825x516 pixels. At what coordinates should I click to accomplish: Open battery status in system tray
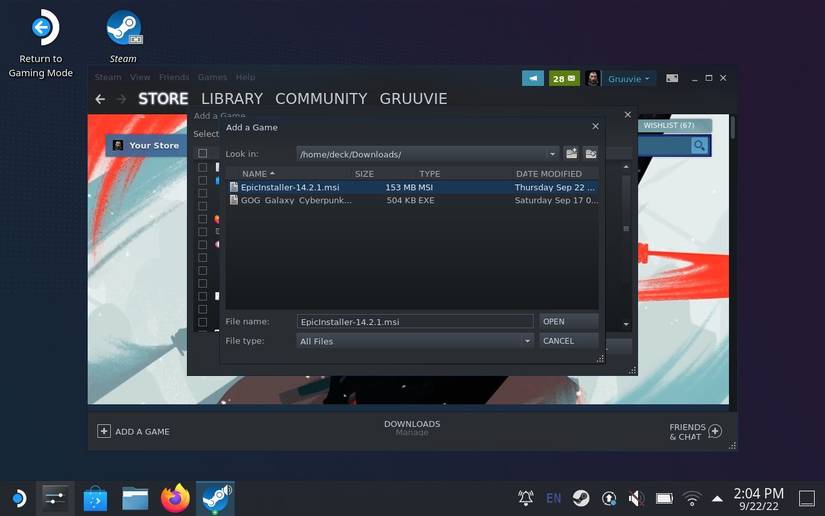pyautogui.click(x=664, y=498)
